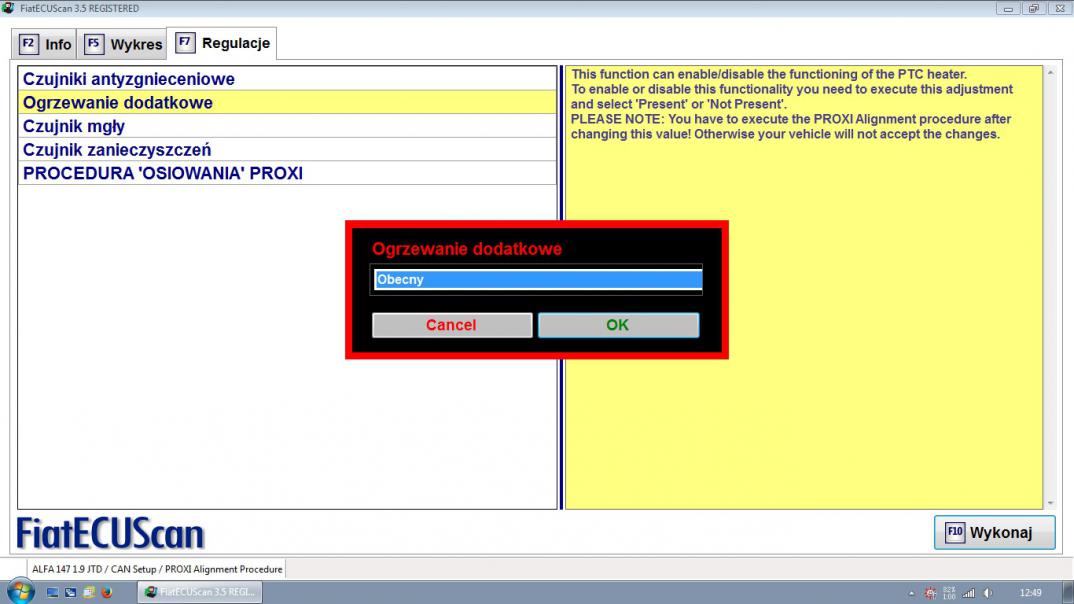Pick the Czujnik zanieczyszczeń entry
Viewport: 1074px width, 604px height.
(287, 150)
